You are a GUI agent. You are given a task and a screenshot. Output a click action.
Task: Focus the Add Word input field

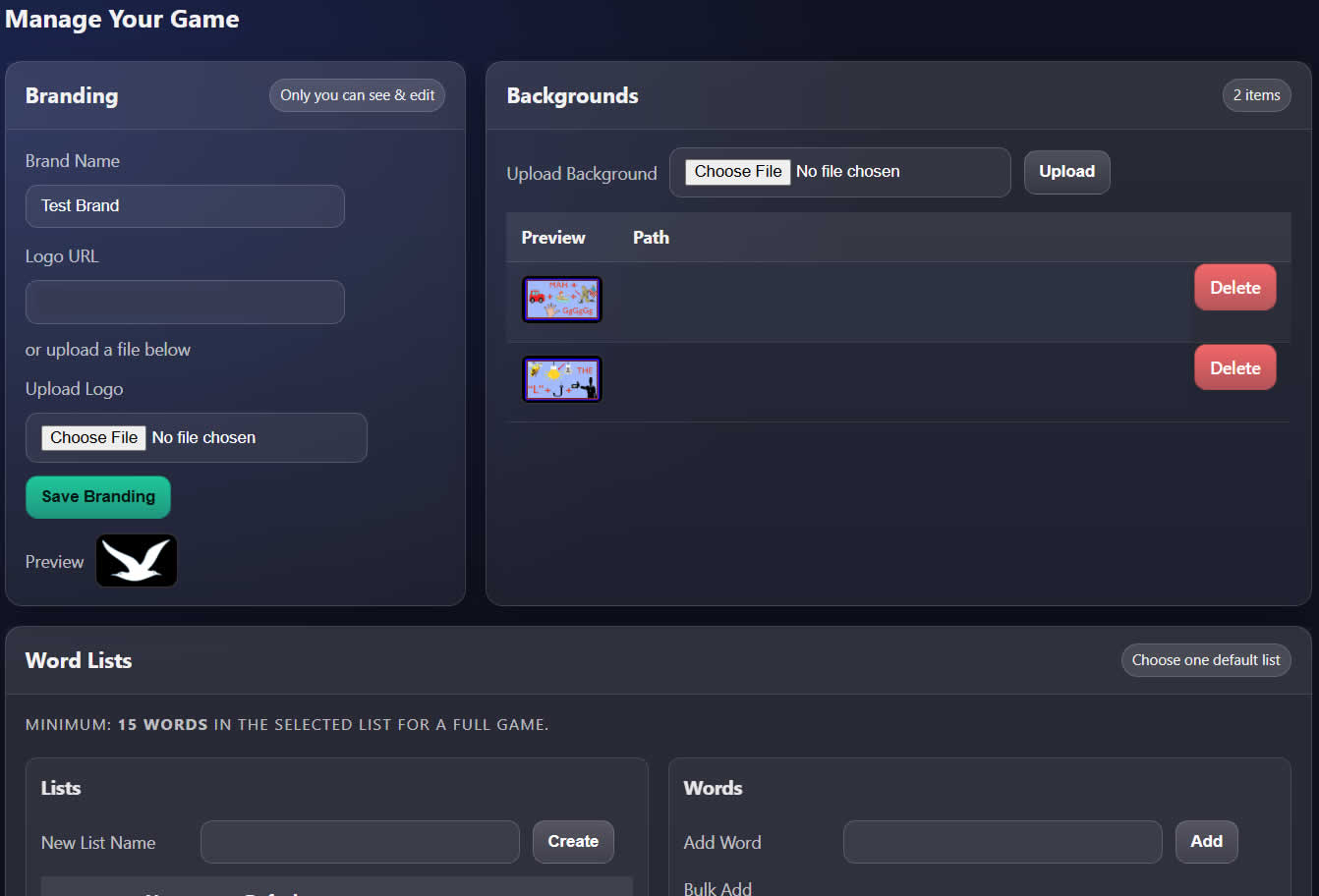pyautogui.click(x=1002, y=841)
